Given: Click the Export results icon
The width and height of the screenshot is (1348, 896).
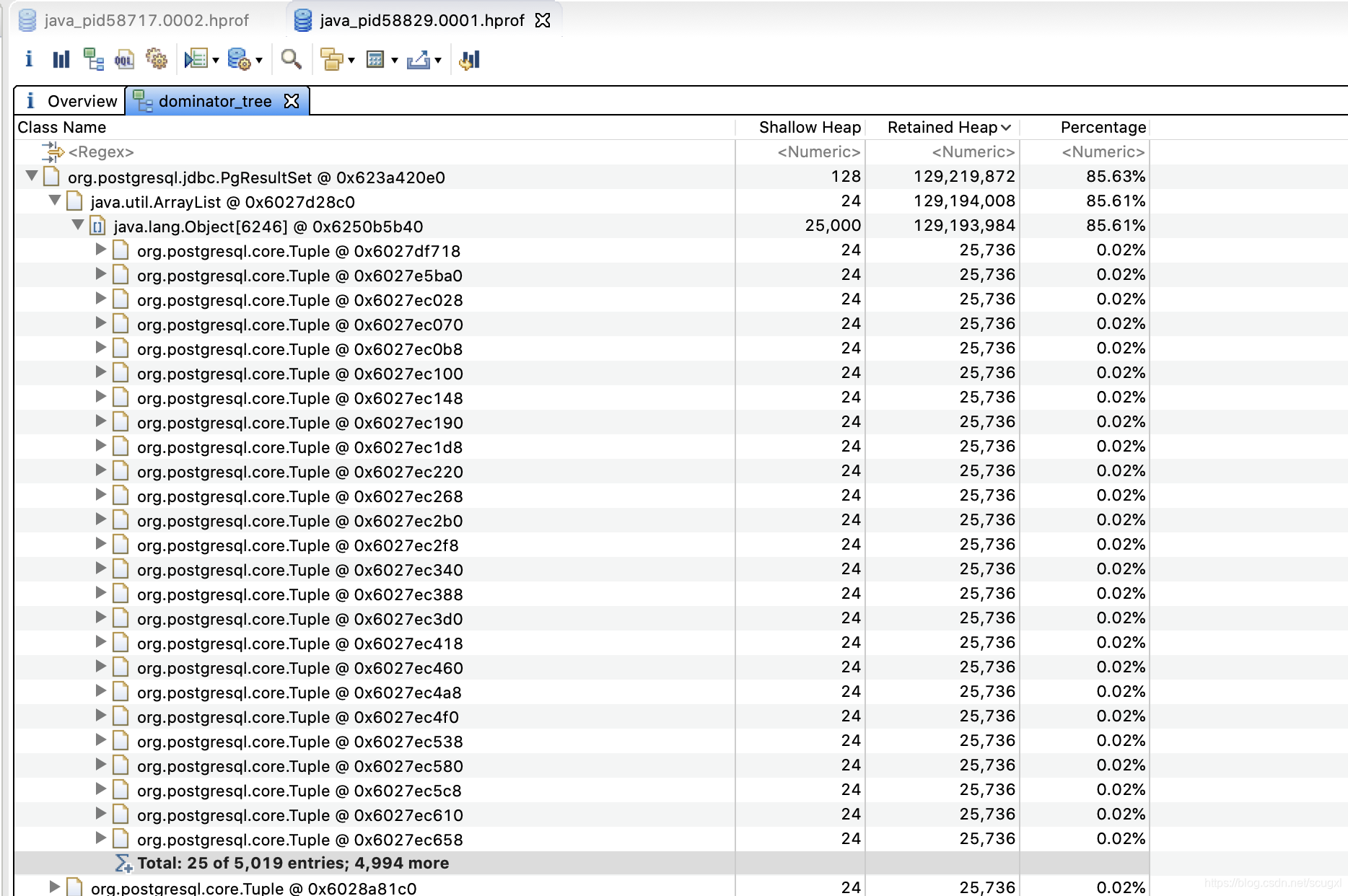Looking at the screenshot, I should [x=419, y=59].
